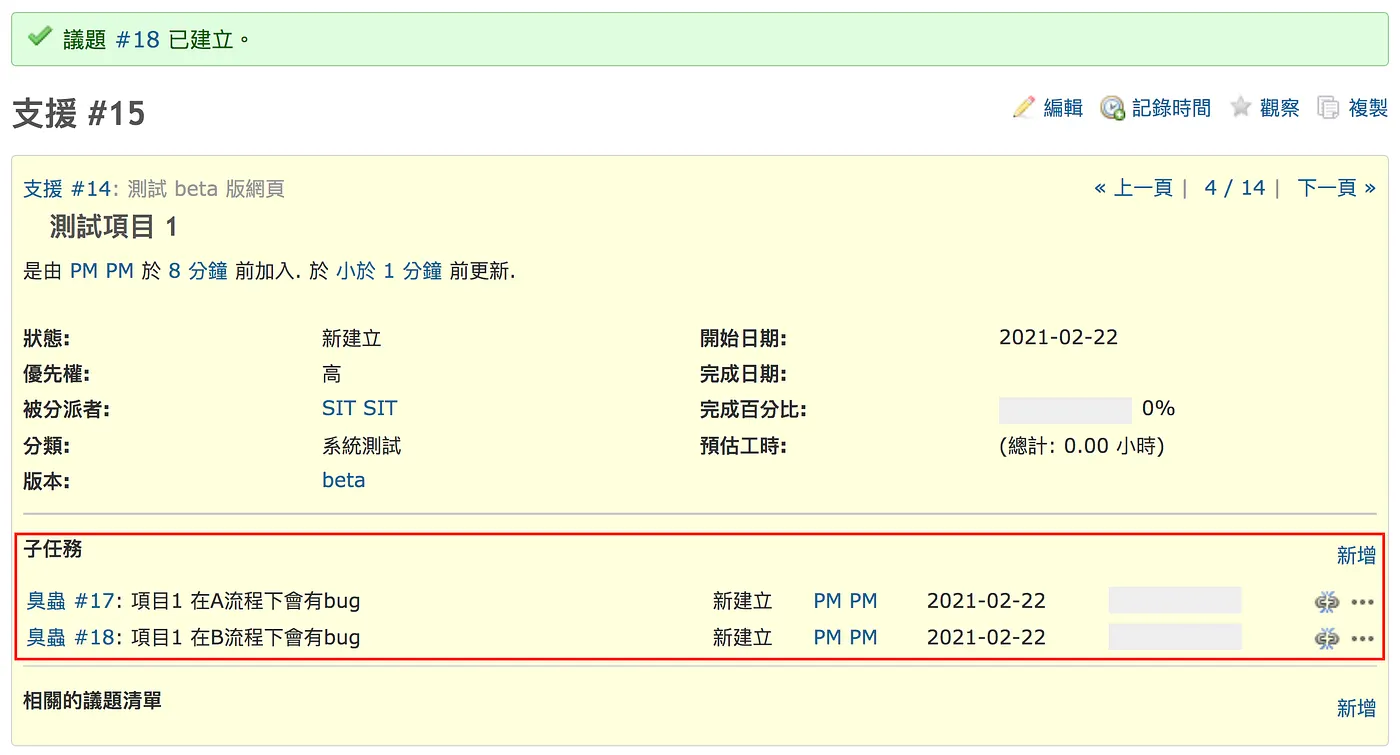The image size is (1400, 755).
Task: Unlink subtask #17 via chain icon
Action: [x=1327, y=602]
